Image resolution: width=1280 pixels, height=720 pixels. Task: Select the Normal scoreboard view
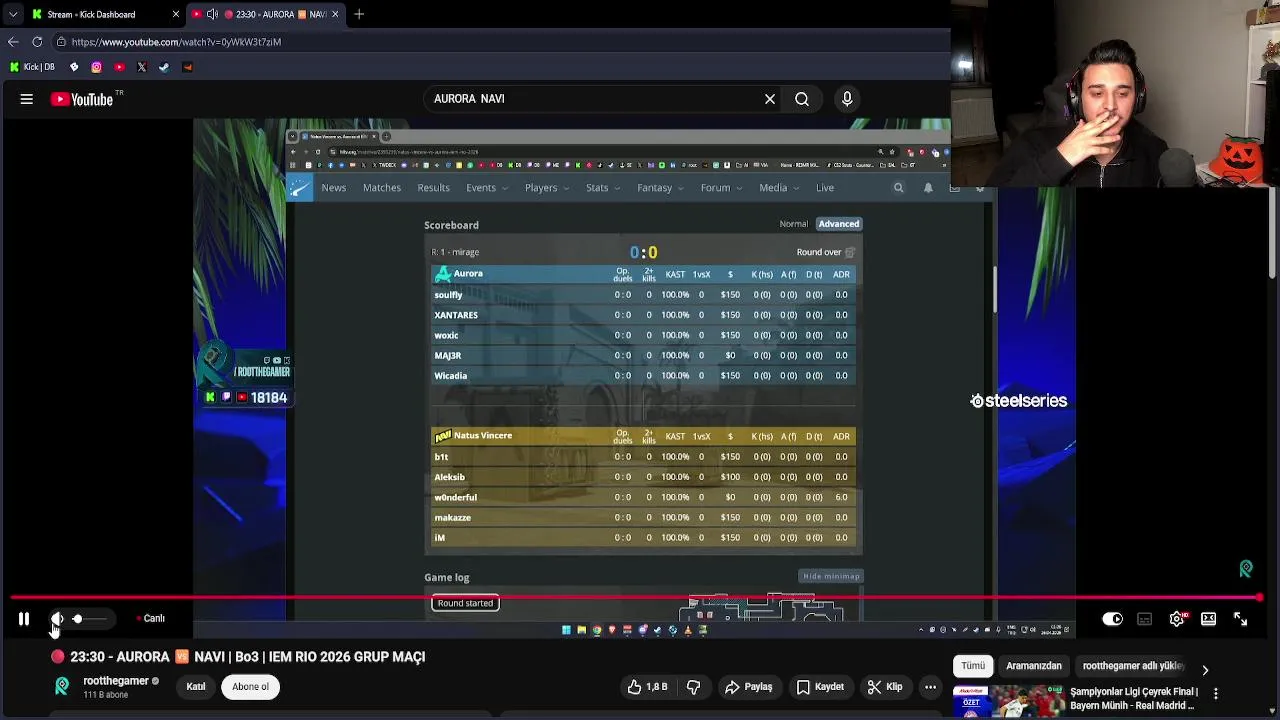pos(793,224)
